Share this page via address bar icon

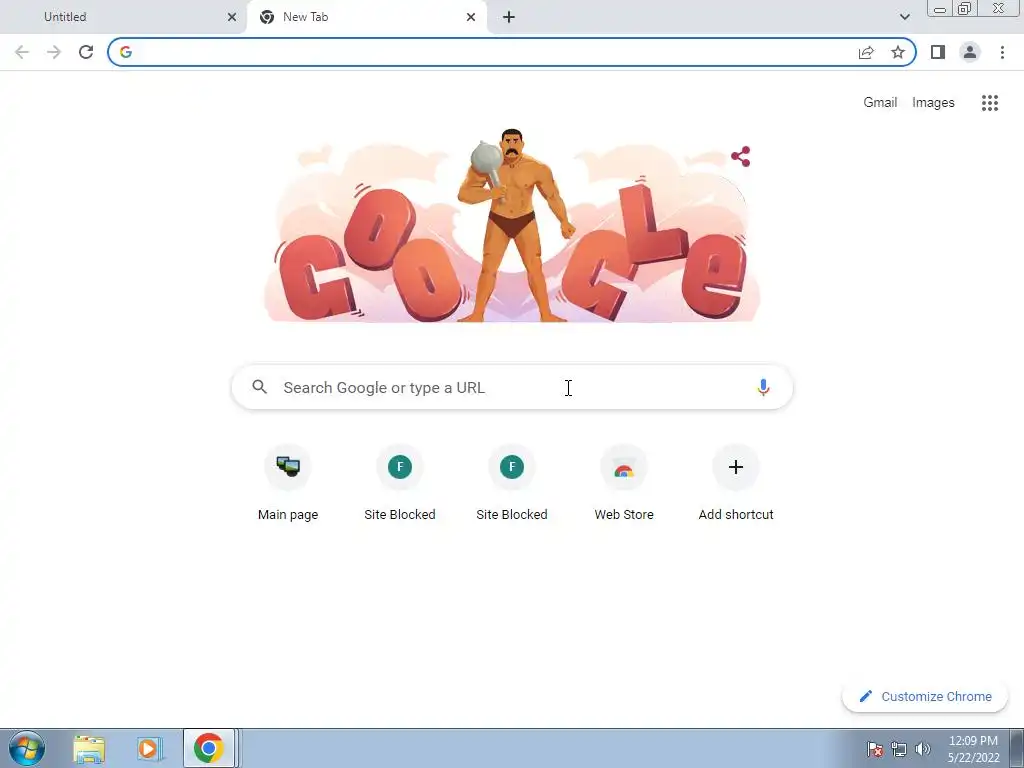pyautogui.click(x=866, y=52)
